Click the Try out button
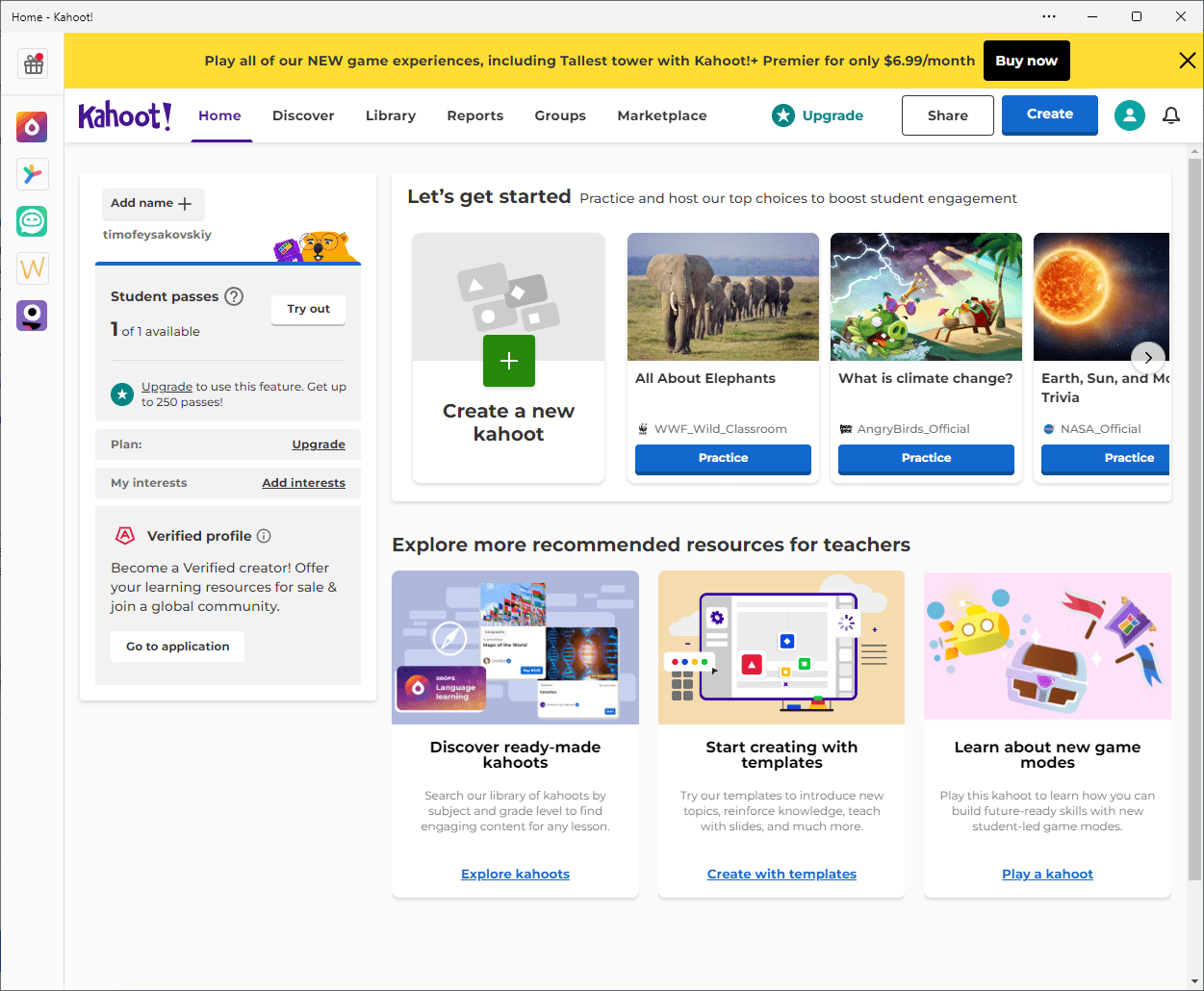Screen dimensions: 1204x991 [308, 309]
